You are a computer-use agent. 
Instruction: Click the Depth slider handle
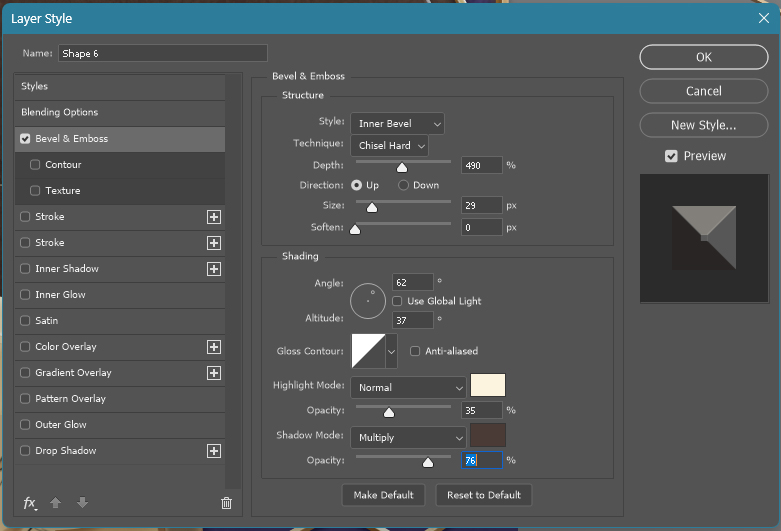(402, 167)
